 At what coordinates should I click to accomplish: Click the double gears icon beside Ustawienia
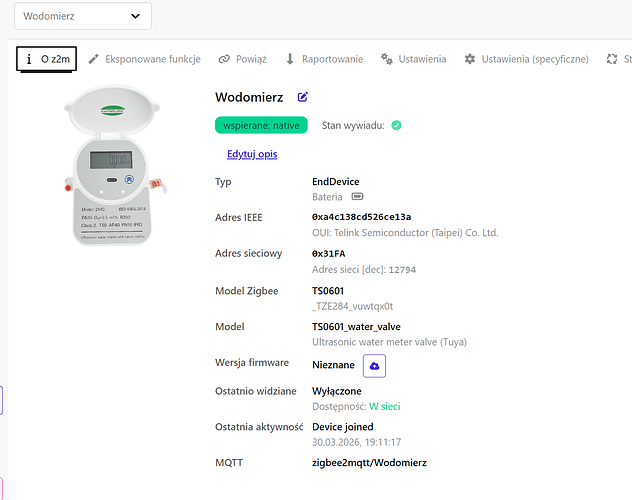pyautogui.click(x=387, y=59)
